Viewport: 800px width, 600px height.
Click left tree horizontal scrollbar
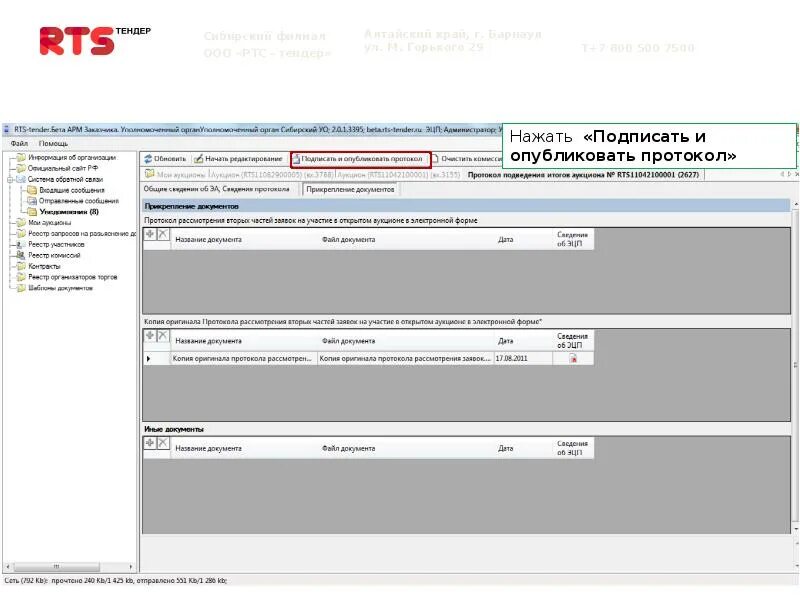click(57, 566)
